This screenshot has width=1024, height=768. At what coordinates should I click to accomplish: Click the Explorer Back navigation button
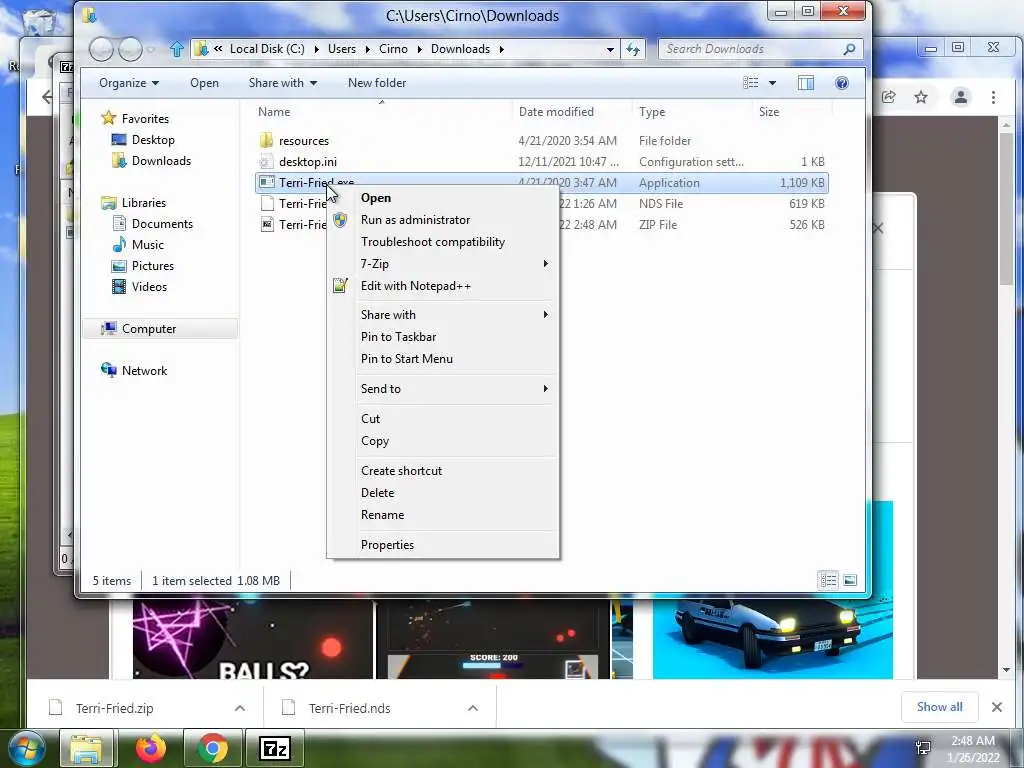point(101,49)
